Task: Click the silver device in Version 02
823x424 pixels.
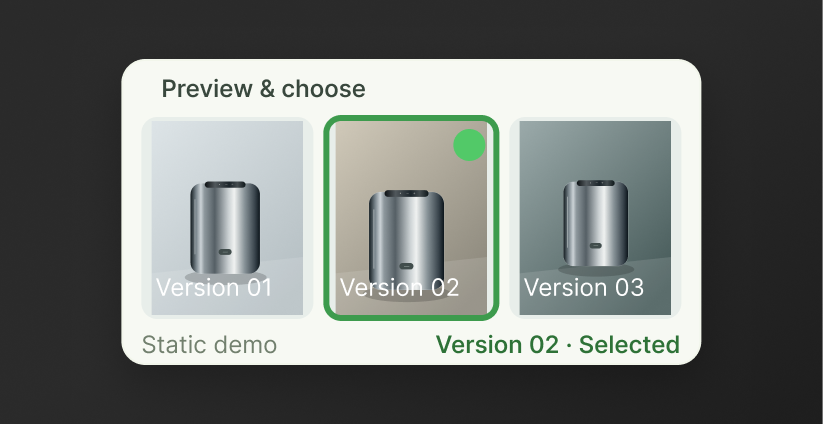Action: coord(406,239)
